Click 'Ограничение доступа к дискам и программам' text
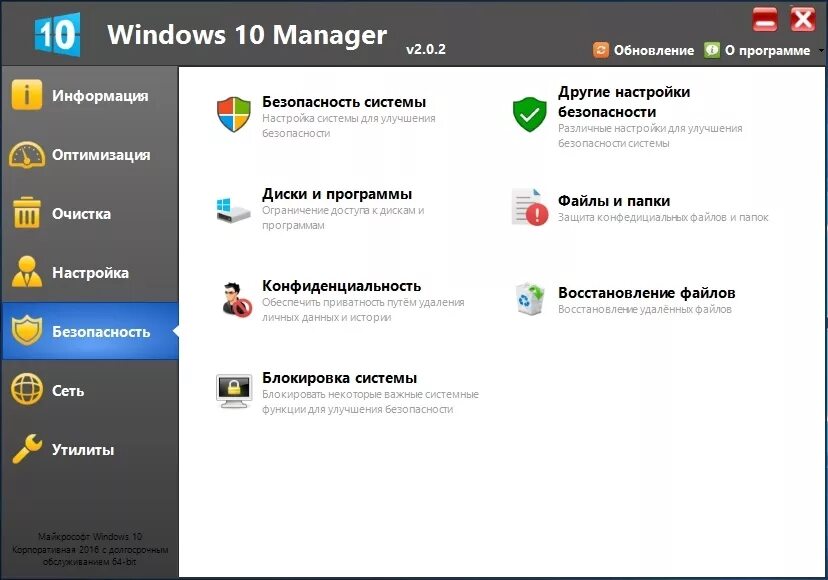This screenshot has width=828, height=580. pos(343,218)
